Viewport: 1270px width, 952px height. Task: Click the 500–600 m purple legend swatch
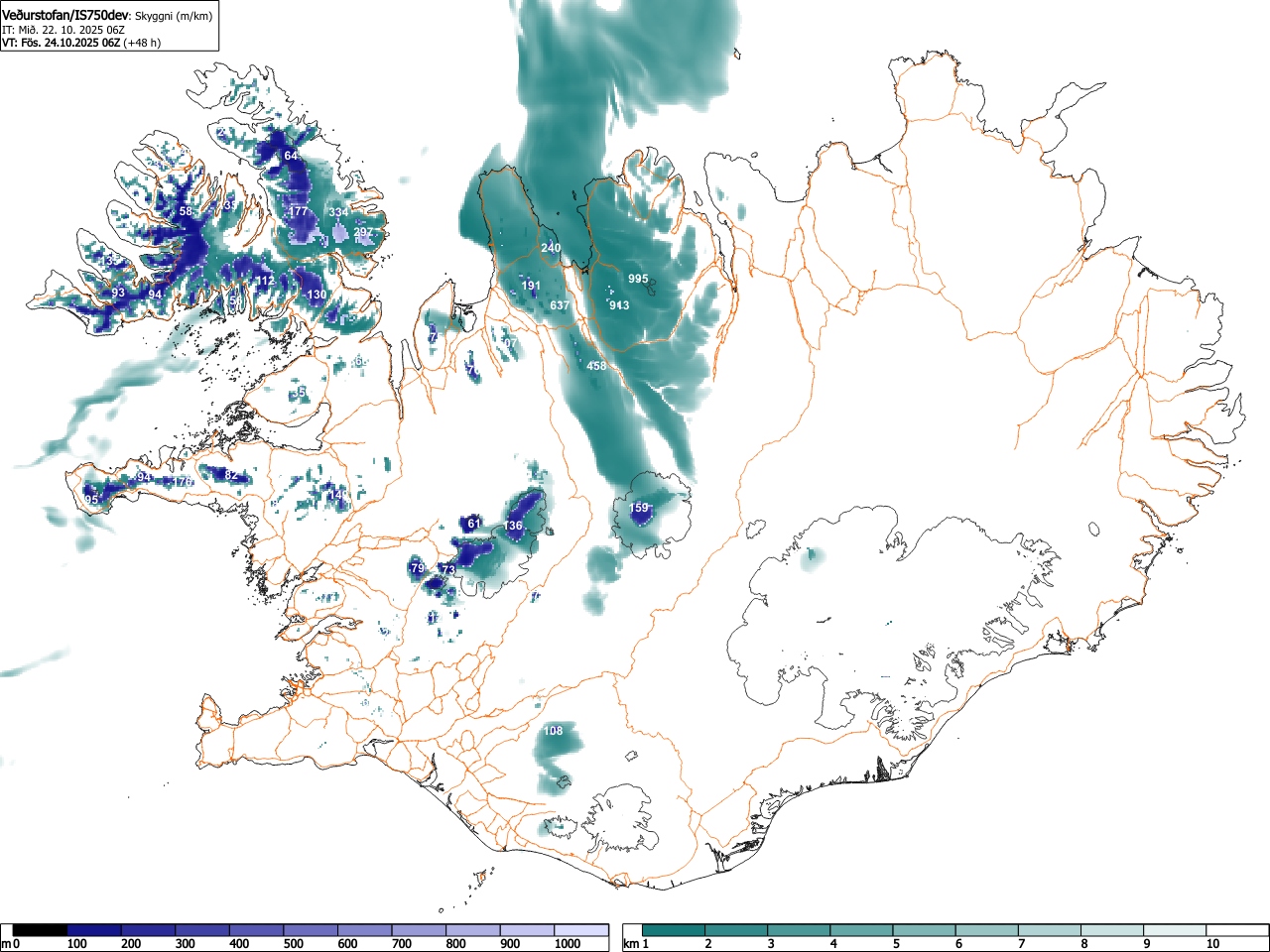311,930
